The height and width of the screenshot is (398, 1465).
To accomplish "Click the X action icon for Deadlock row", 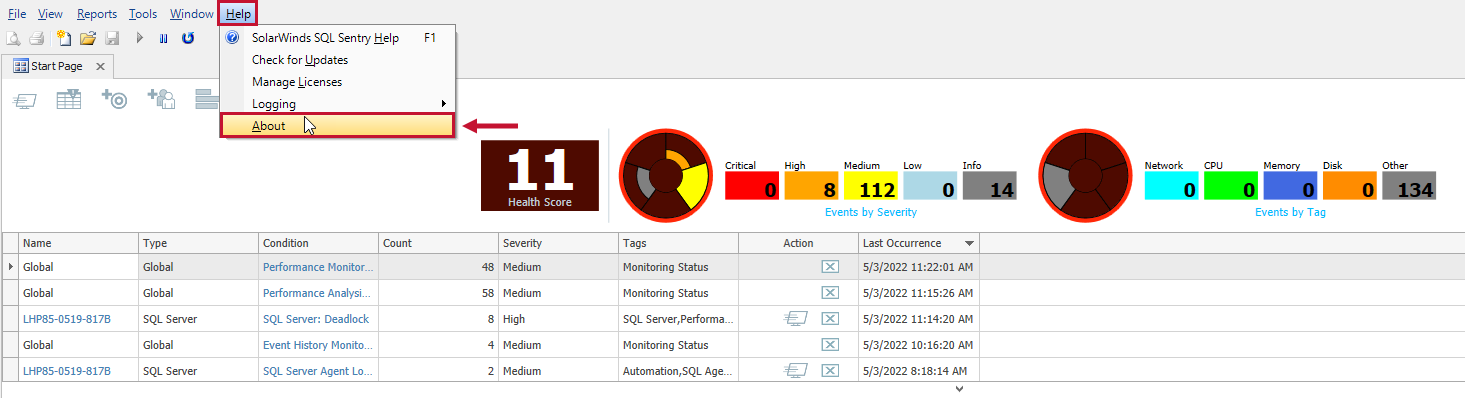I will (830, 319).
